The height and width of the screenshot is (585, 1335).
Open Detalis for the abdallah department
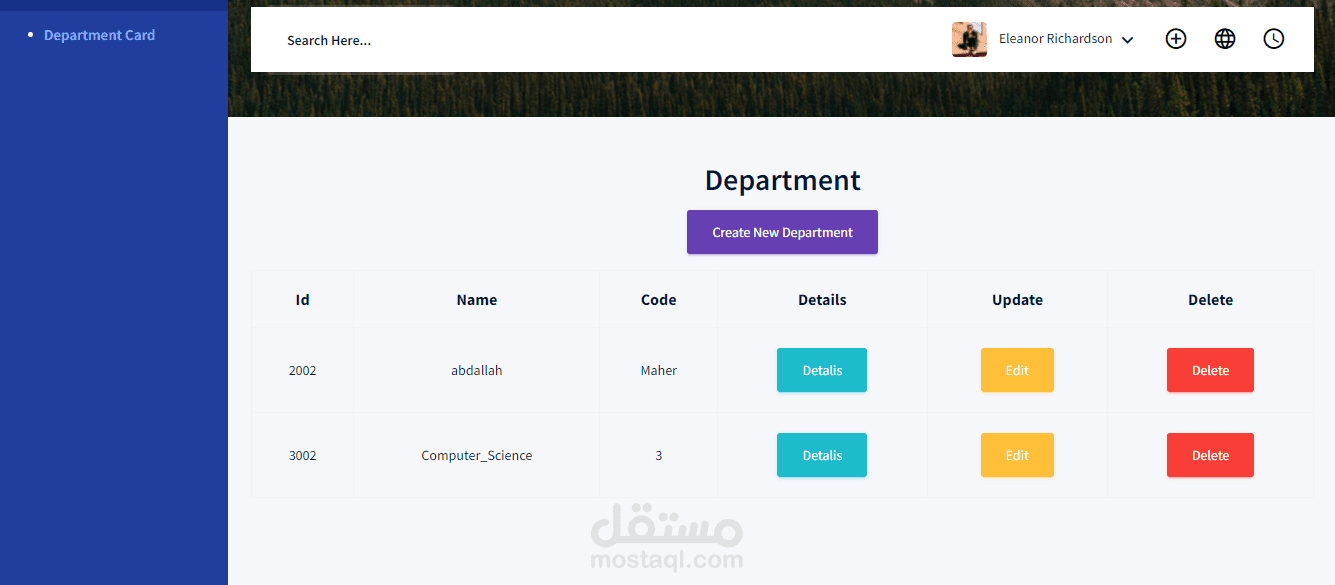point(822,370)
